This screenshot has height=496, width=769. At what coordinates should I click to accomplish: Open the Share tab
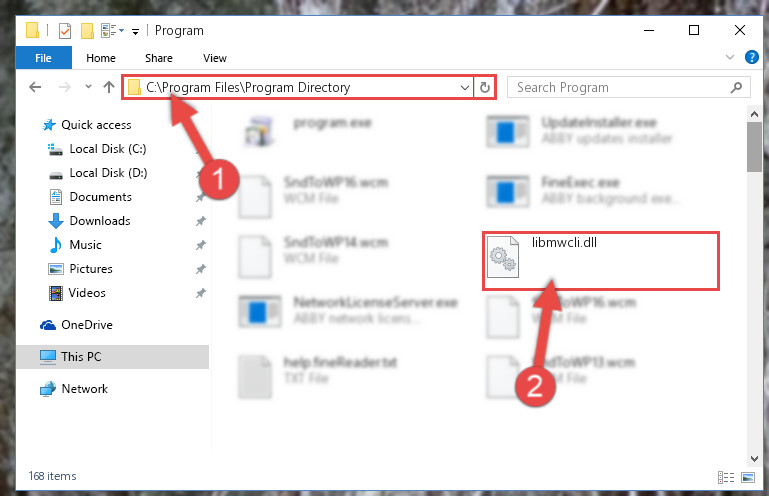158,58
